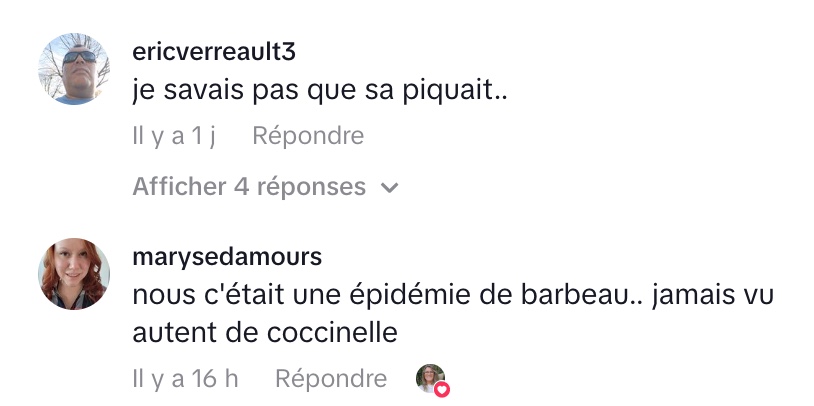Open ericverreault3's profile picture
This screenshot has width=814, height=406.
click(x=74, y=69)
